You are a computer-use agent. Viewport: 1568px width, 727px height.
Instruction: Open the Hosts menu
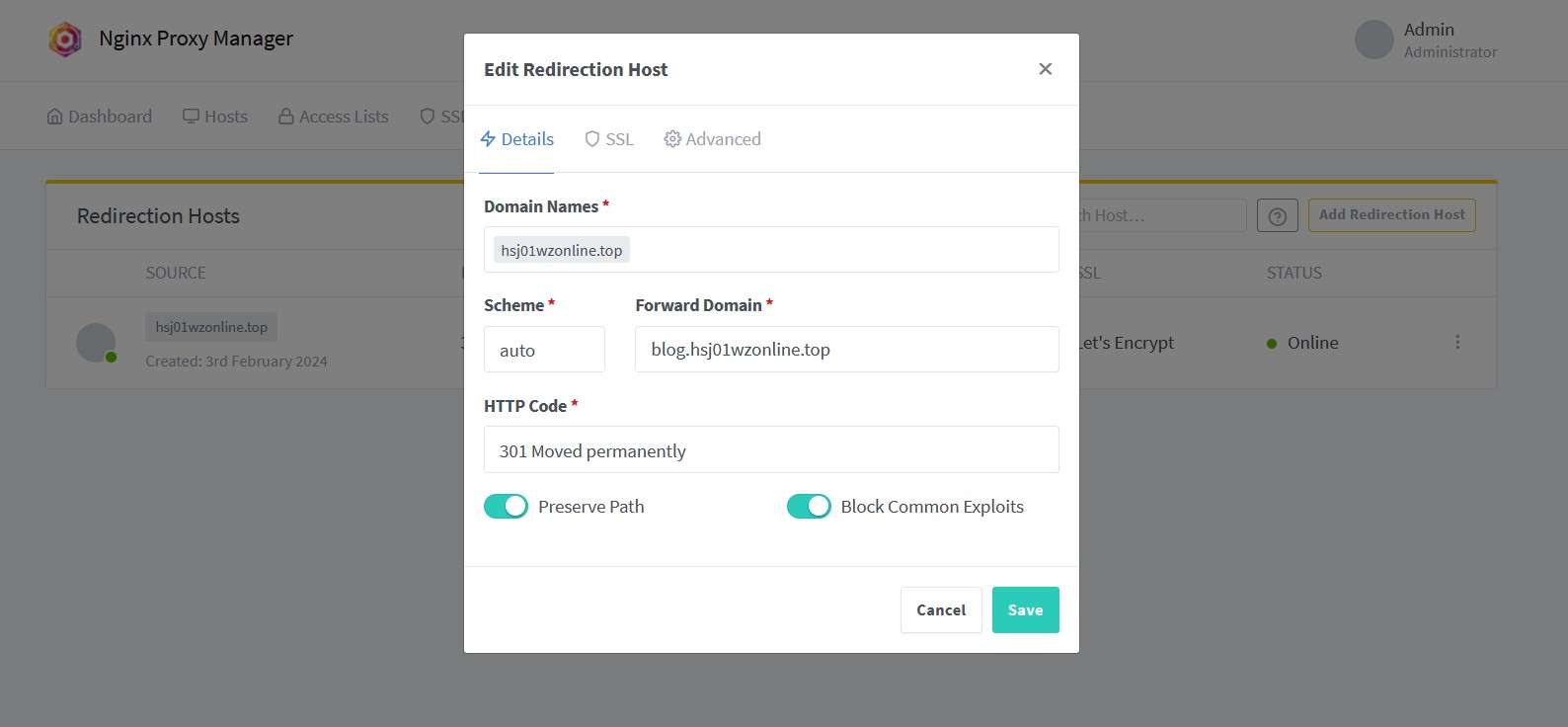click(215, 117)
